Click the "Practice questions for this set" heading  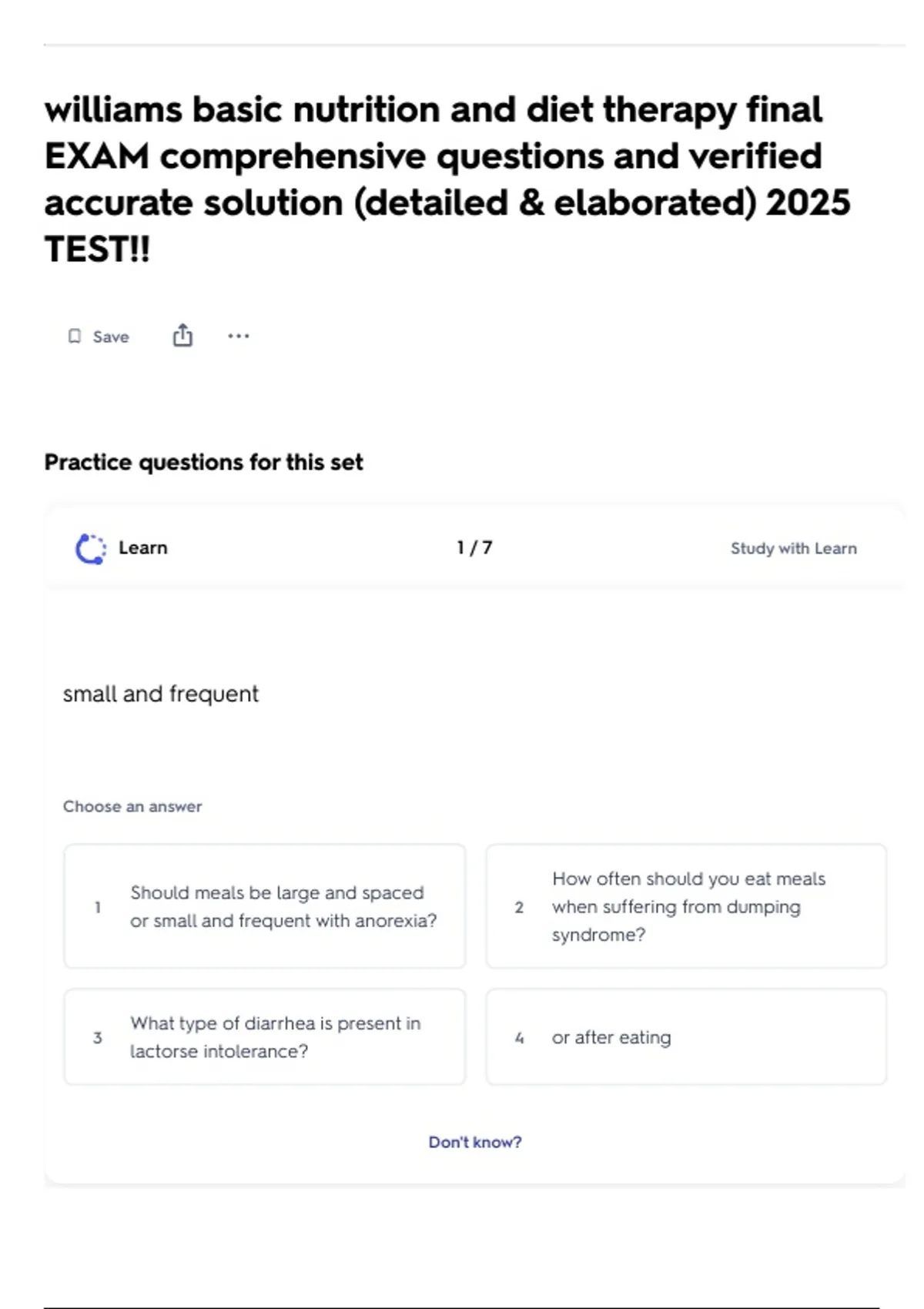coord(203,462)
